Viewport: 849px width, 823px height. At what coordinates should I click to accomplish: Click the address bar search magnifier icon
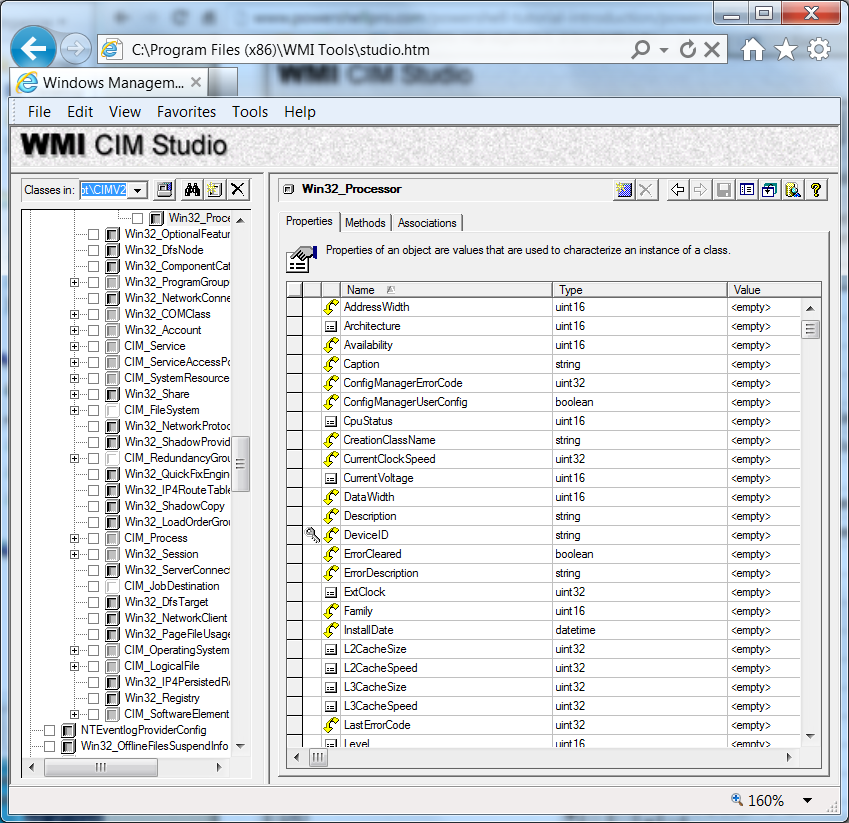point(641,49)
